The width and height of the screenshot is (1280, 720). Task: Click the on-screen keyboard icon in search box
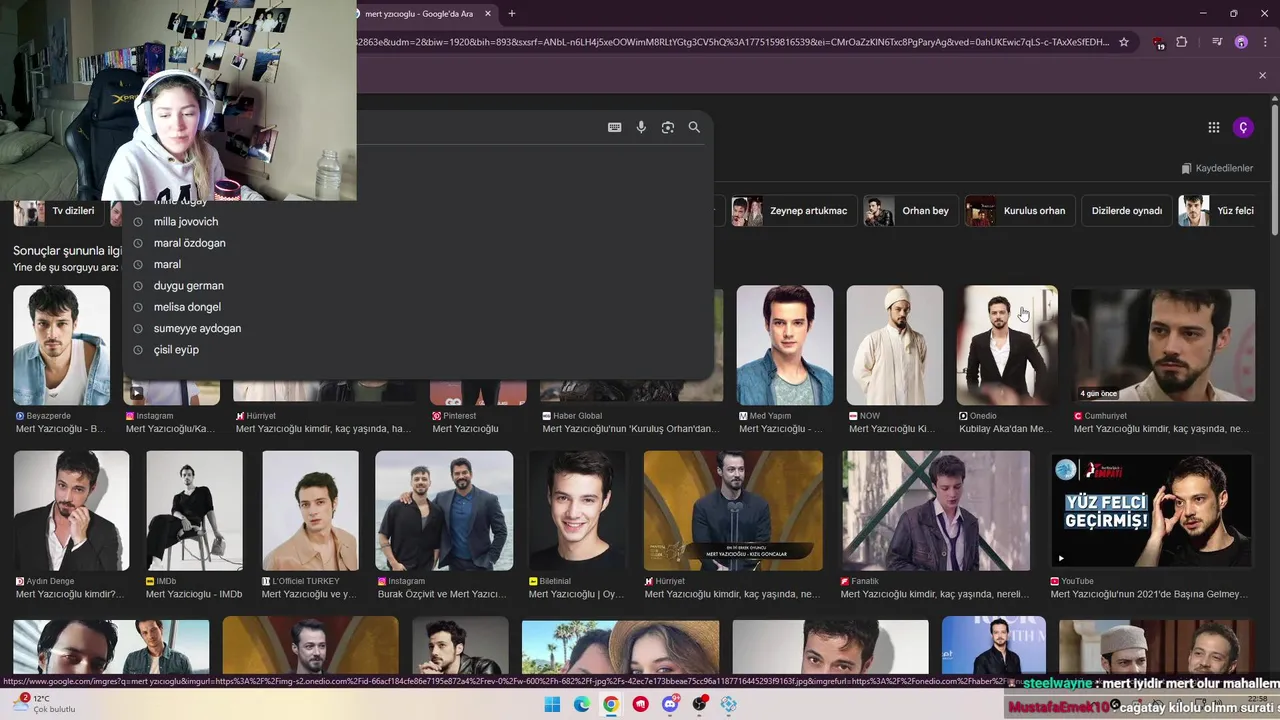pyautogui.click(x=614, y=127)
